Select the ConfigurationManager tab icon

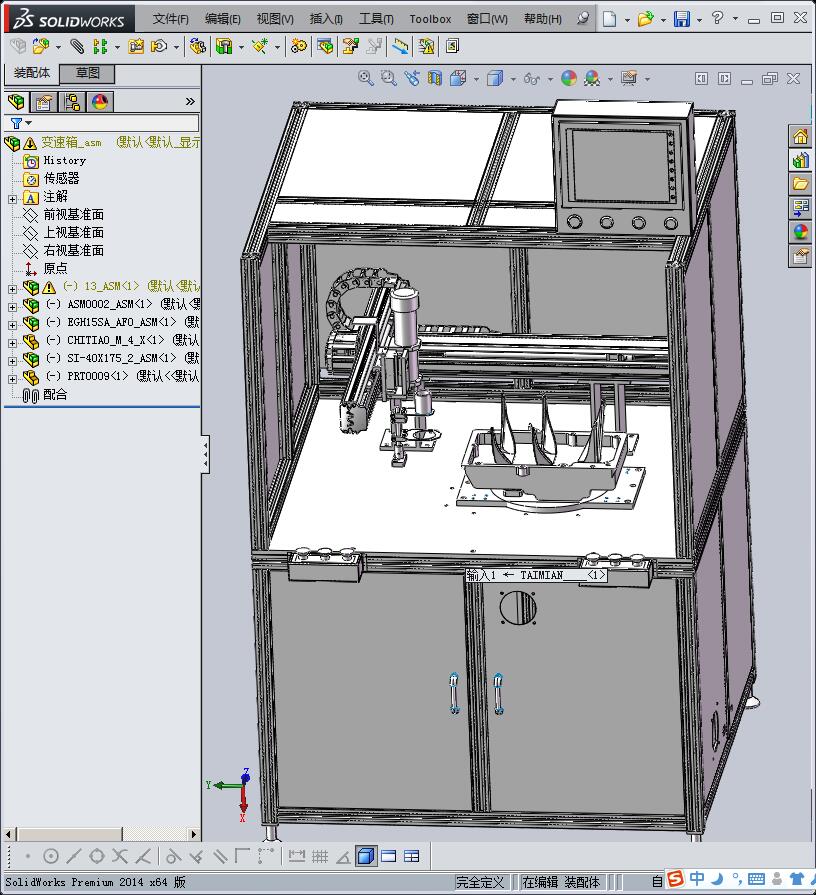(72, 101)
